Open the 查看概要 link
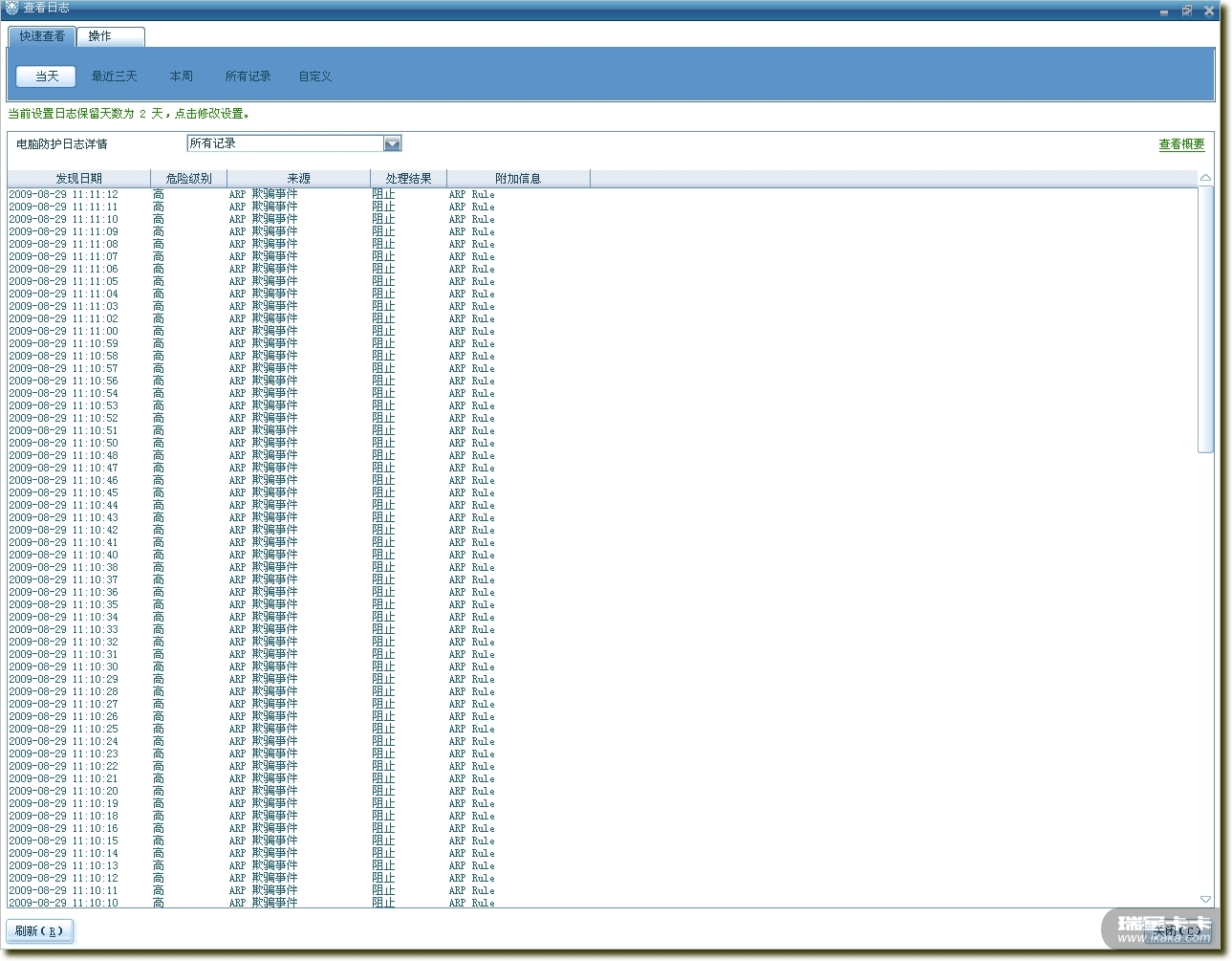Viewport: 1232px width, 961px height. click(1181, 144)
